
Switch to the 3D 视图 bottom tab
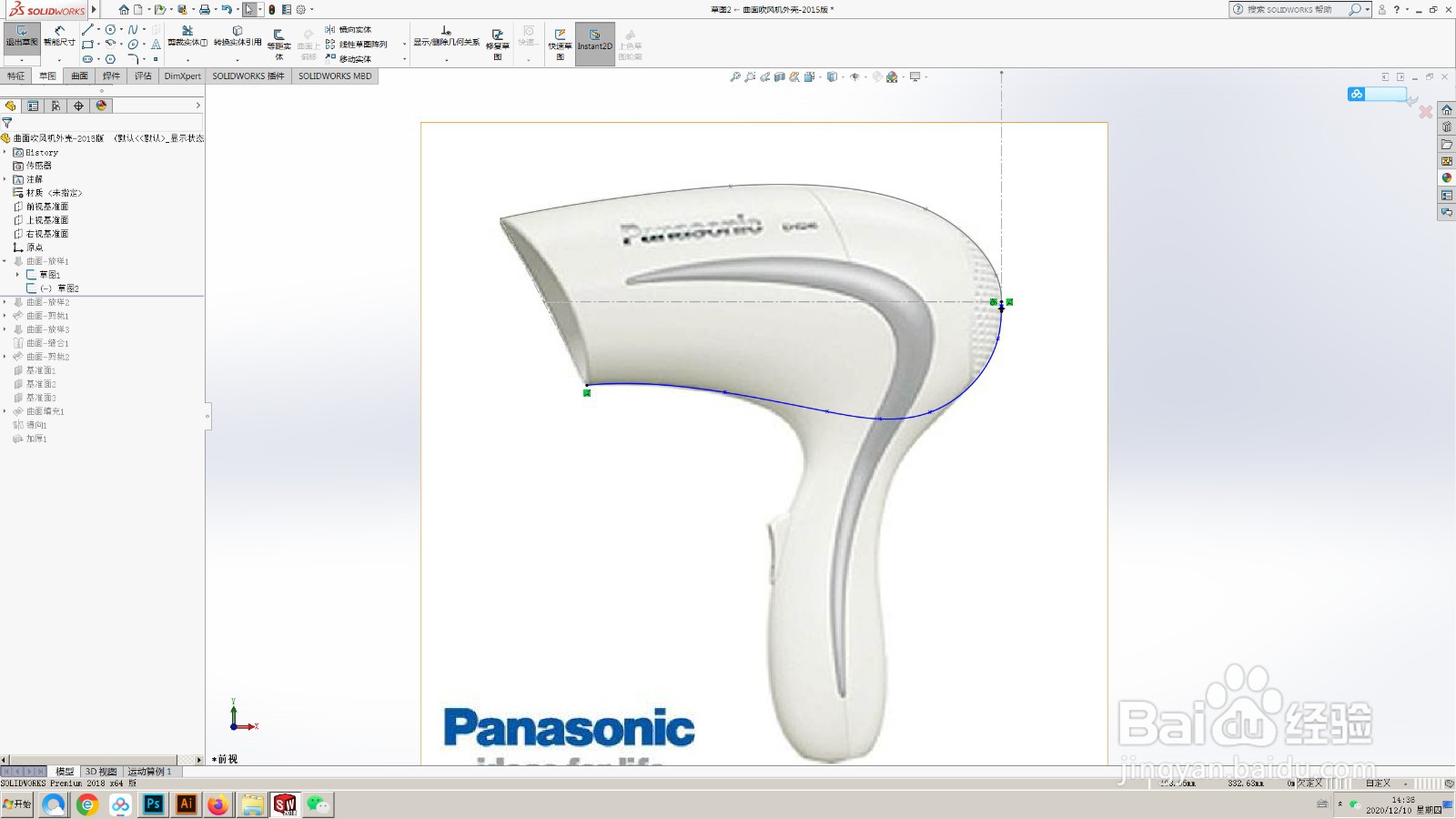pos(101,772)
